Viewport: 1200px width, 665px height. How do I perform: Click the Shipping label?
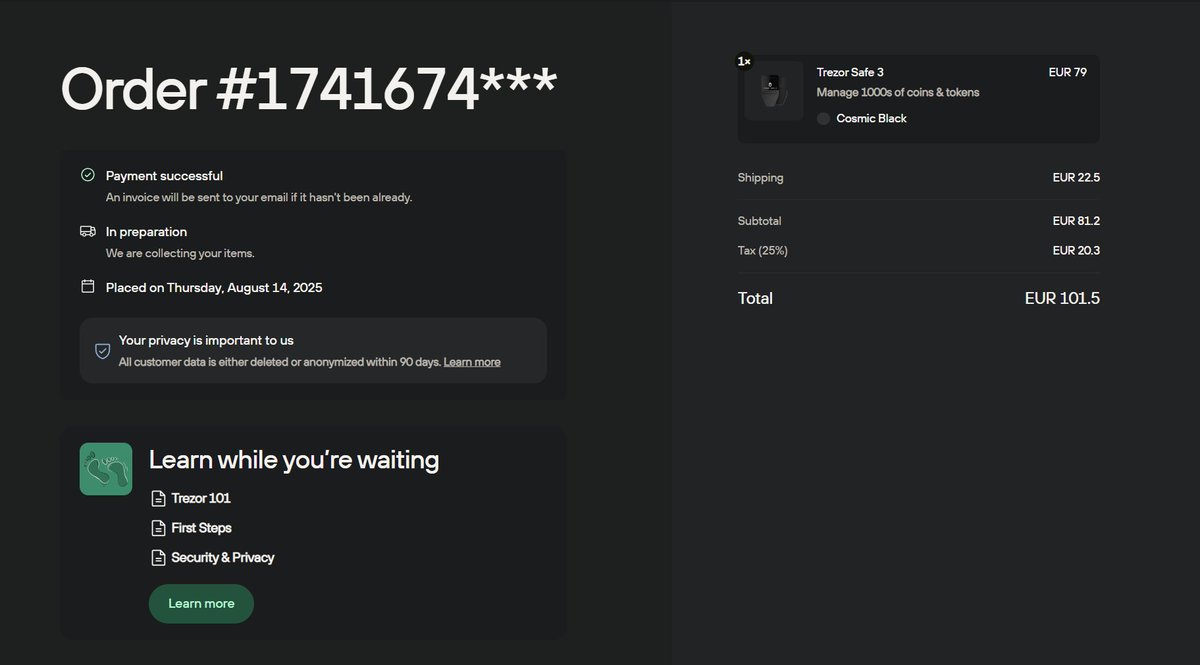point(761,178)
